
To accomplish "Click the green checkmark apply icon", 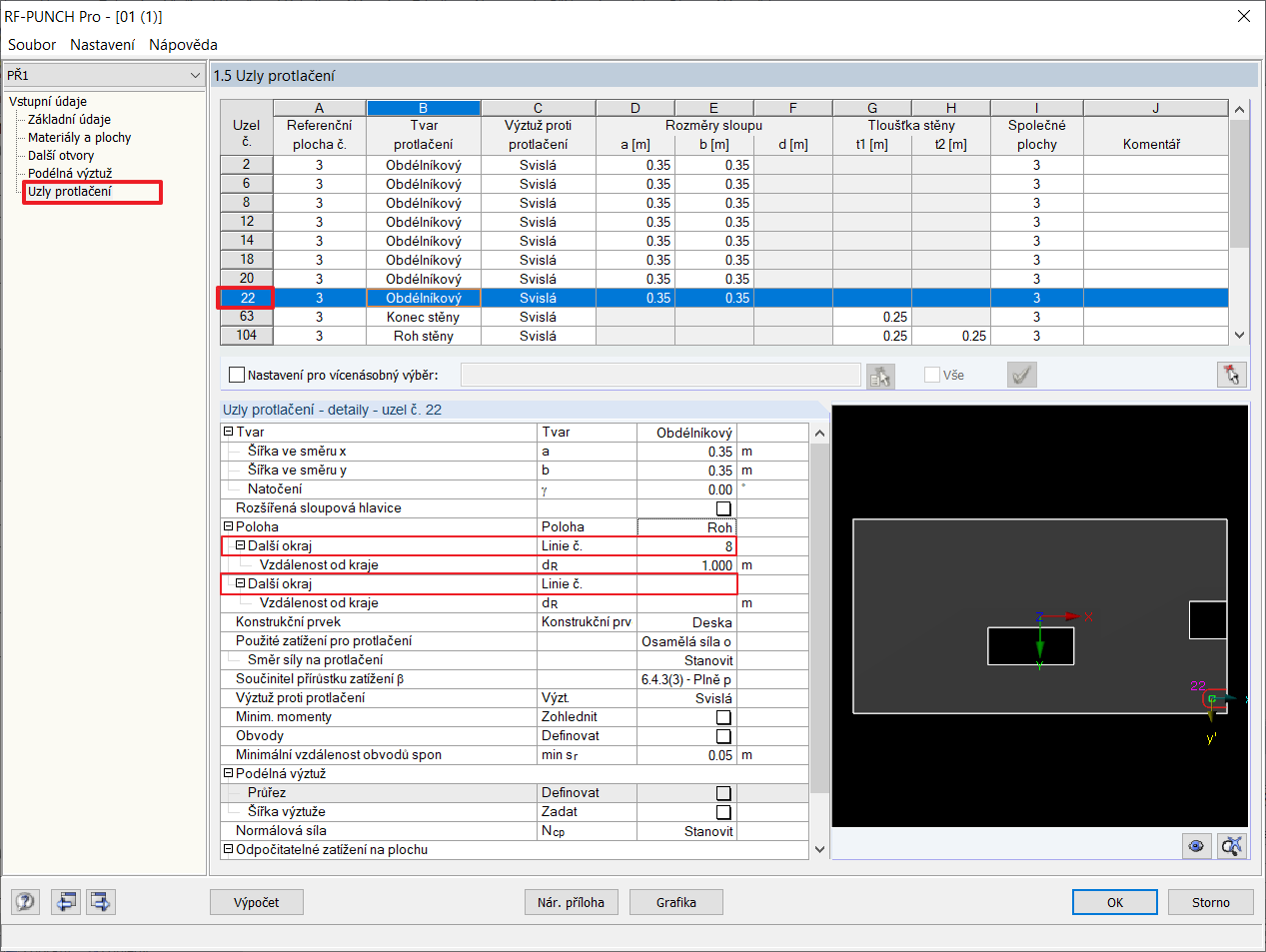I will click(x=1021, y=376).
